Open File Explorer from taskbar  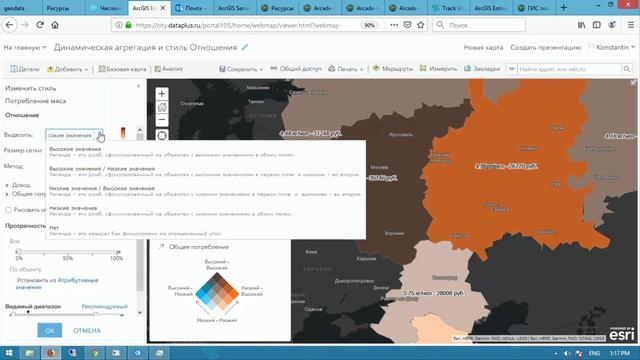(x=29, y=353)
